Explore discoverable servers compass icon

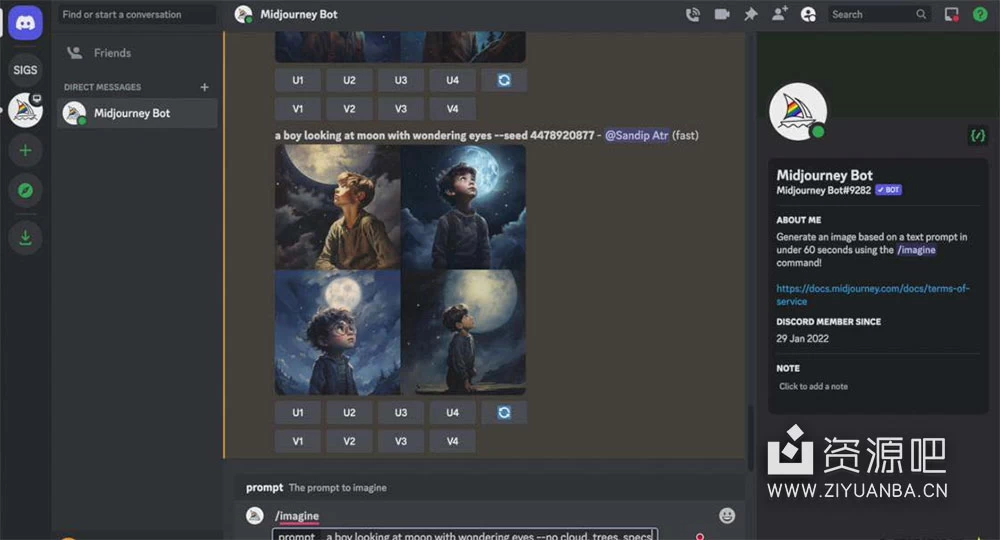[x=25, y=191]
